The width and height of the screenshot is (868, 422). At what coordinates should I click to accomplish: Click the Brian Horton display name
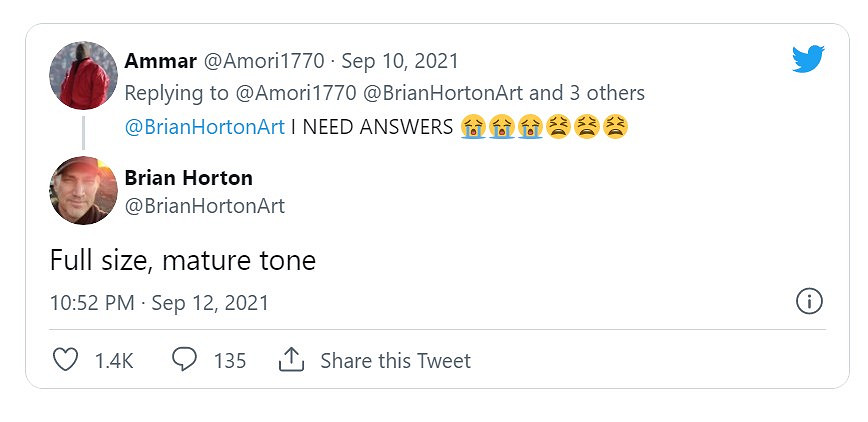coord(188,177)
